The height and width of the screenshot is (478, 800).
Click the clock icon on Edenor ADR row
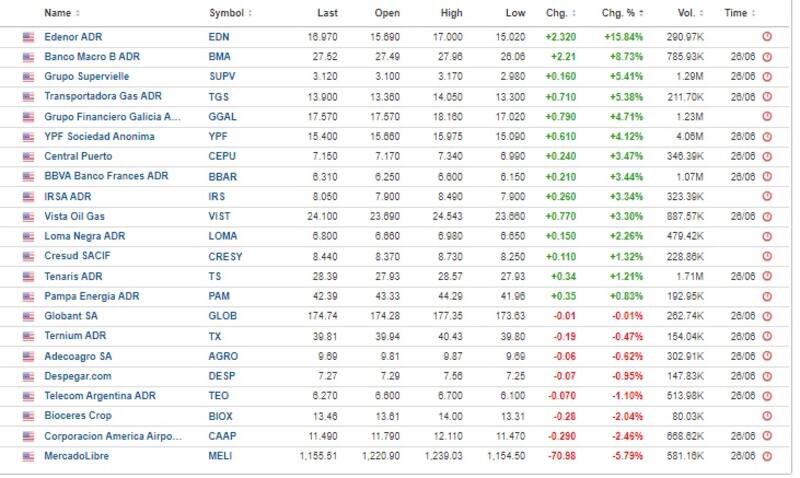[x=767, y=36]
